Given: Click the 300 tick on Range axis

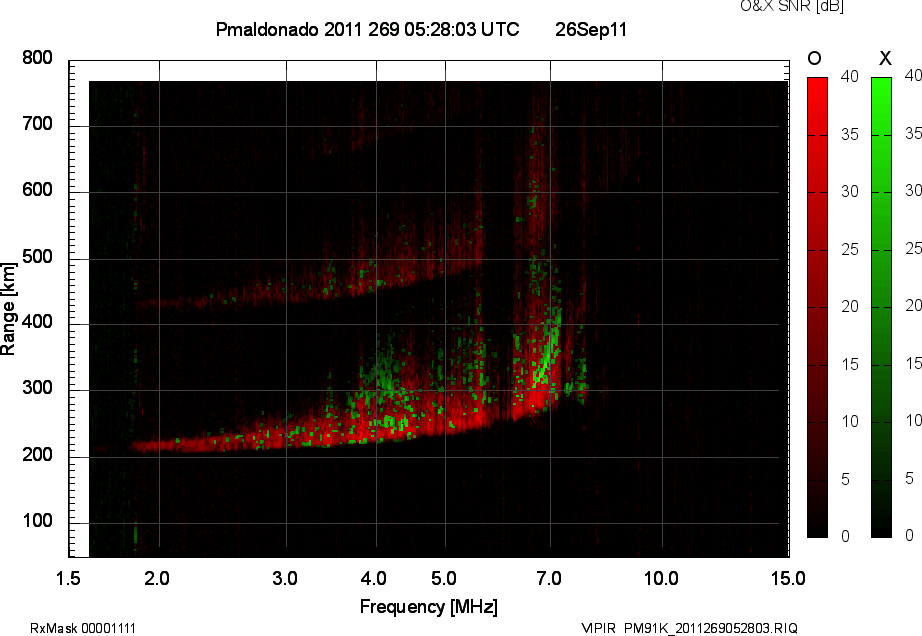Looking at the screenshot, I should click(x=38, y=388).
